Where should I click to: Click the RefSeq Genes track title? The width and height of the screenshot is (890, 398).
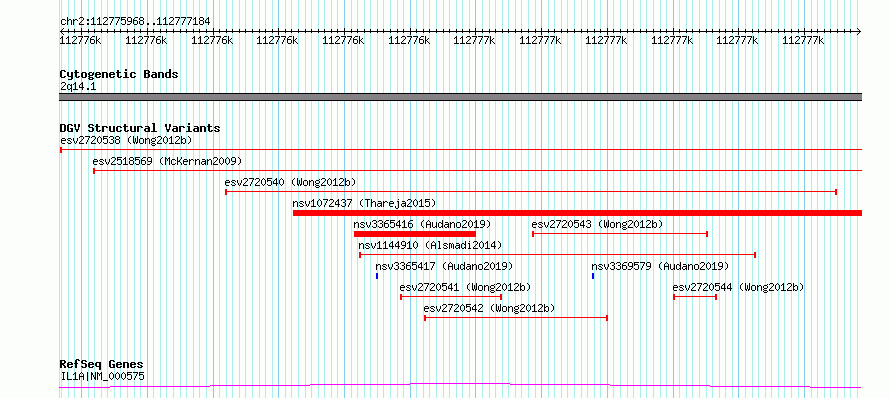[102, 365]
